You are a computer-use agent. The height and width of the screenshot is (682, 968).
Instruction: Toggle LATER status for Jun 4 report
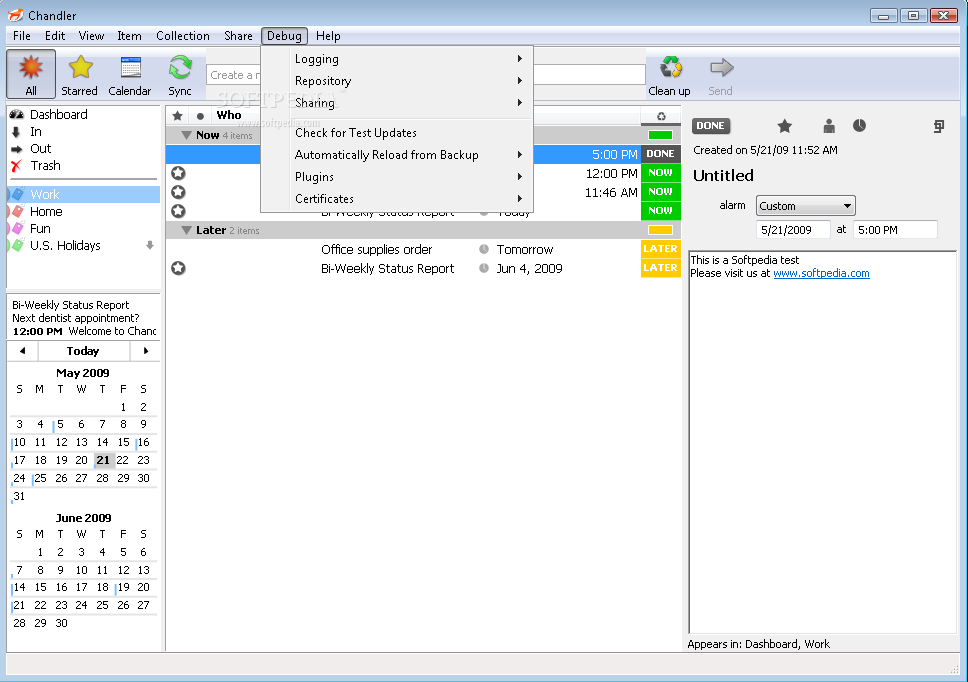(x=661, y=268)
